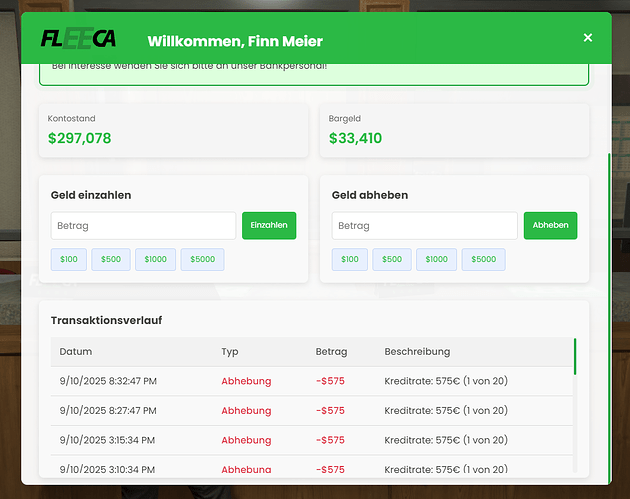Choose $1000 quick deposit amount
The width and height of the screenshot is (630, 499).
click(155, 260)
